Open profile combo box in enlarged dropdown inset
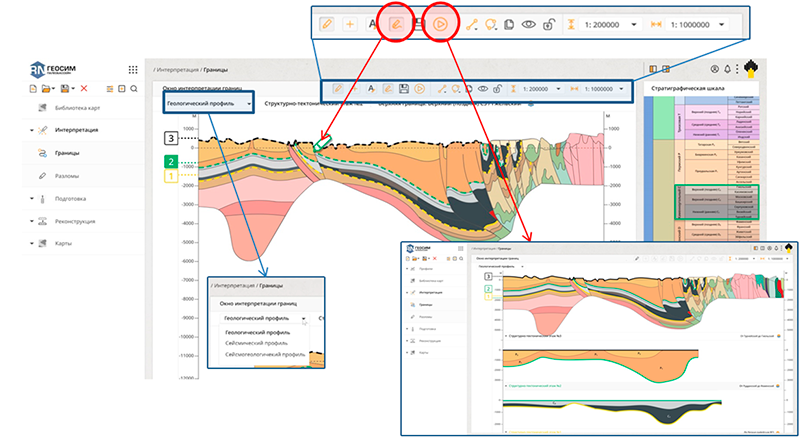 click(x=264, y=318)
